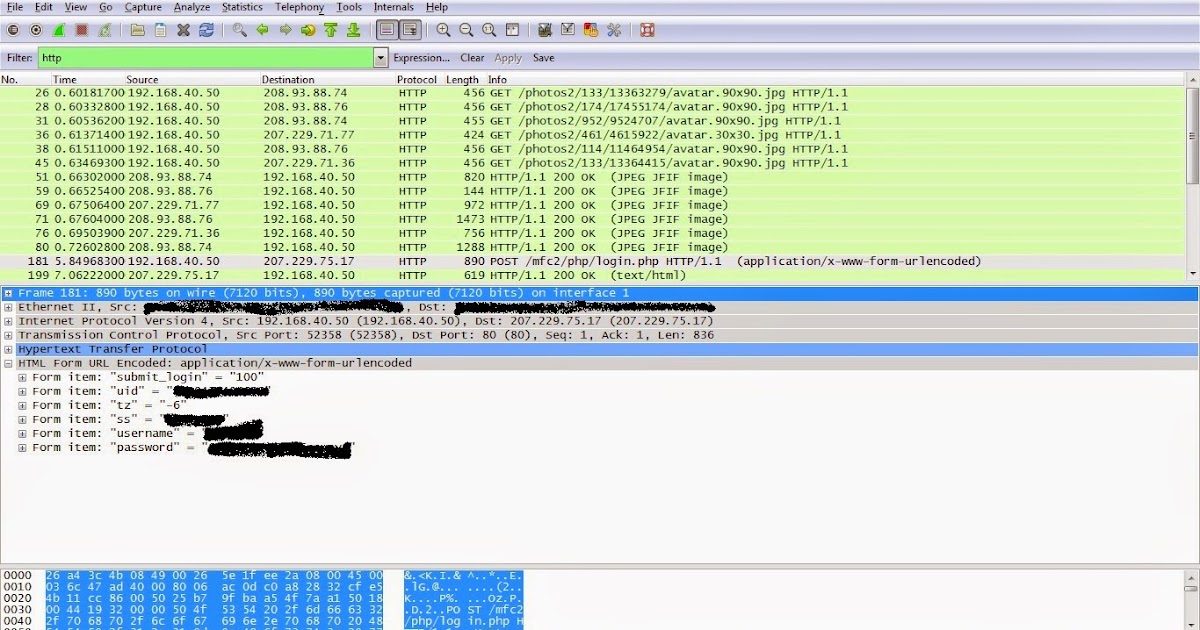
Task: Expand form item "submit_login"
Action: coord(22,377)
